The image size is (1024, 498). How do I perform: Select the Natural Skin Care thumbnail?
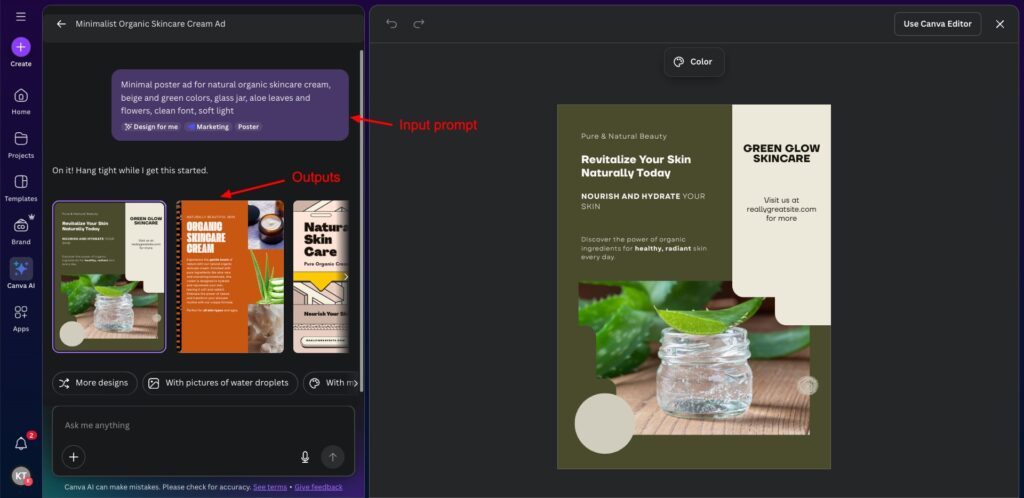pyautogui.click(x=321, y=277)
